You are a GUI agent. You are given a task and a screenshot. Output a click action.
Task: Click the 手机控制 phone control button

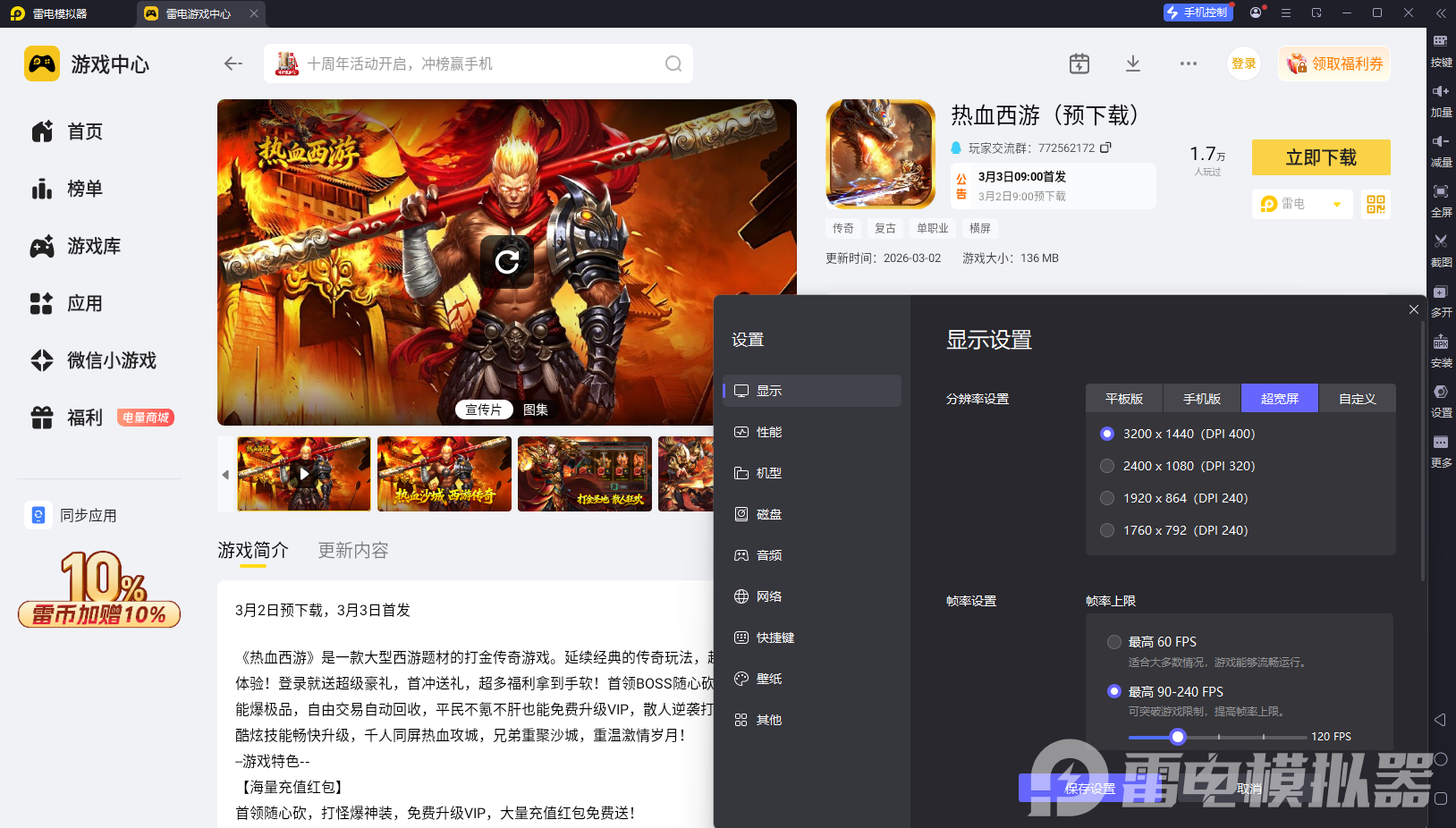pyautogui.click(x=1198, y=13)
